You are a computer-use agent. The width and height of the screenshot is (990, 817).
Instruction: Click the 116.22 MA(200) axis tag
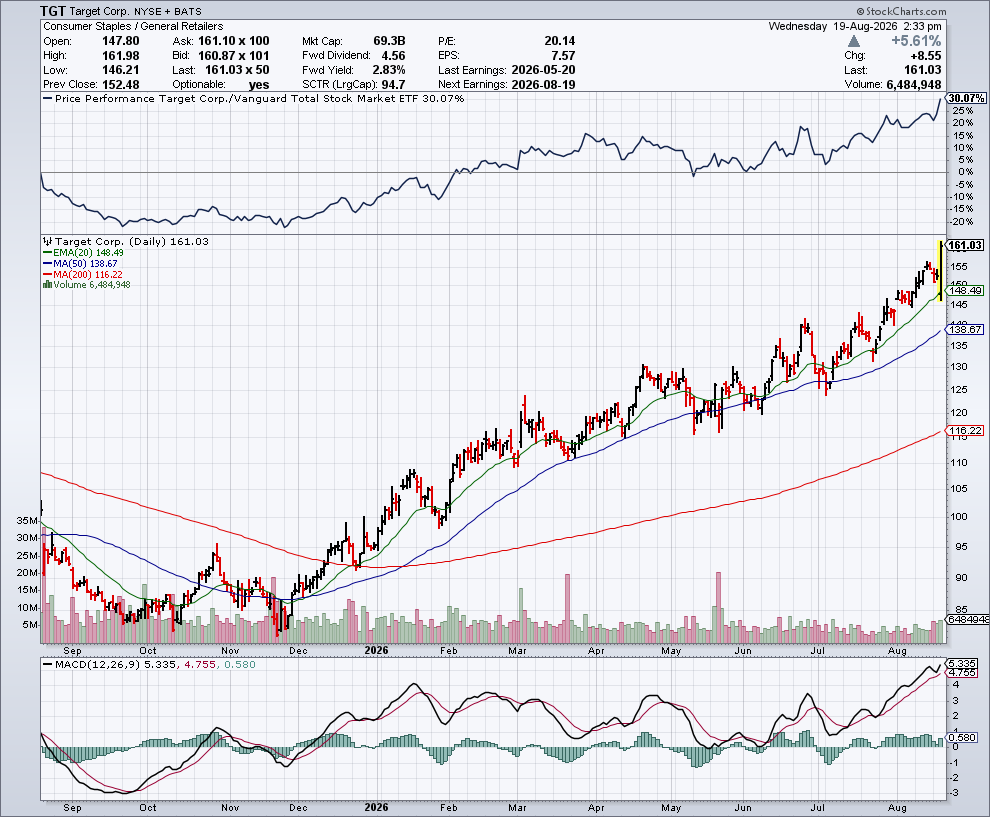[966, 431]
